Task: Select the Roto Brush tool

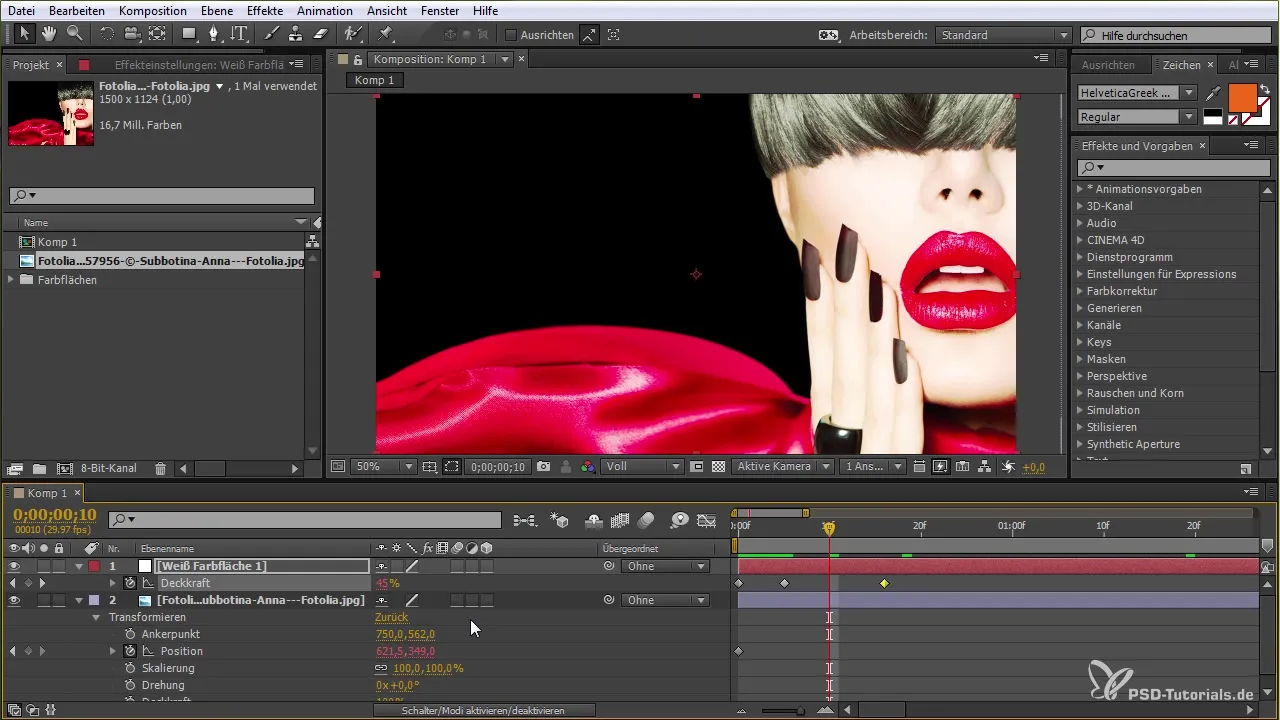Action: coord(353,34)
